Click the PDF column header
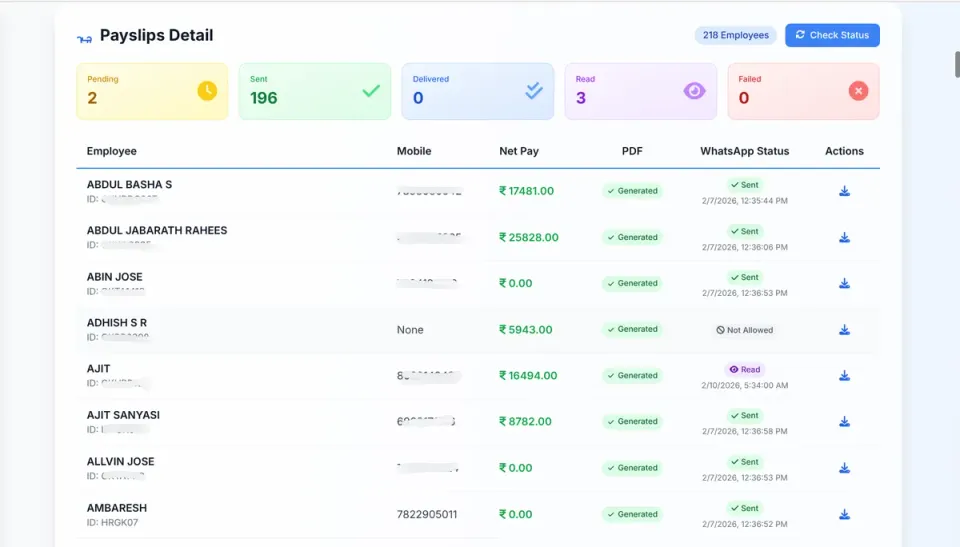Viewport: 960px width, 547px height. click(632, 151)
